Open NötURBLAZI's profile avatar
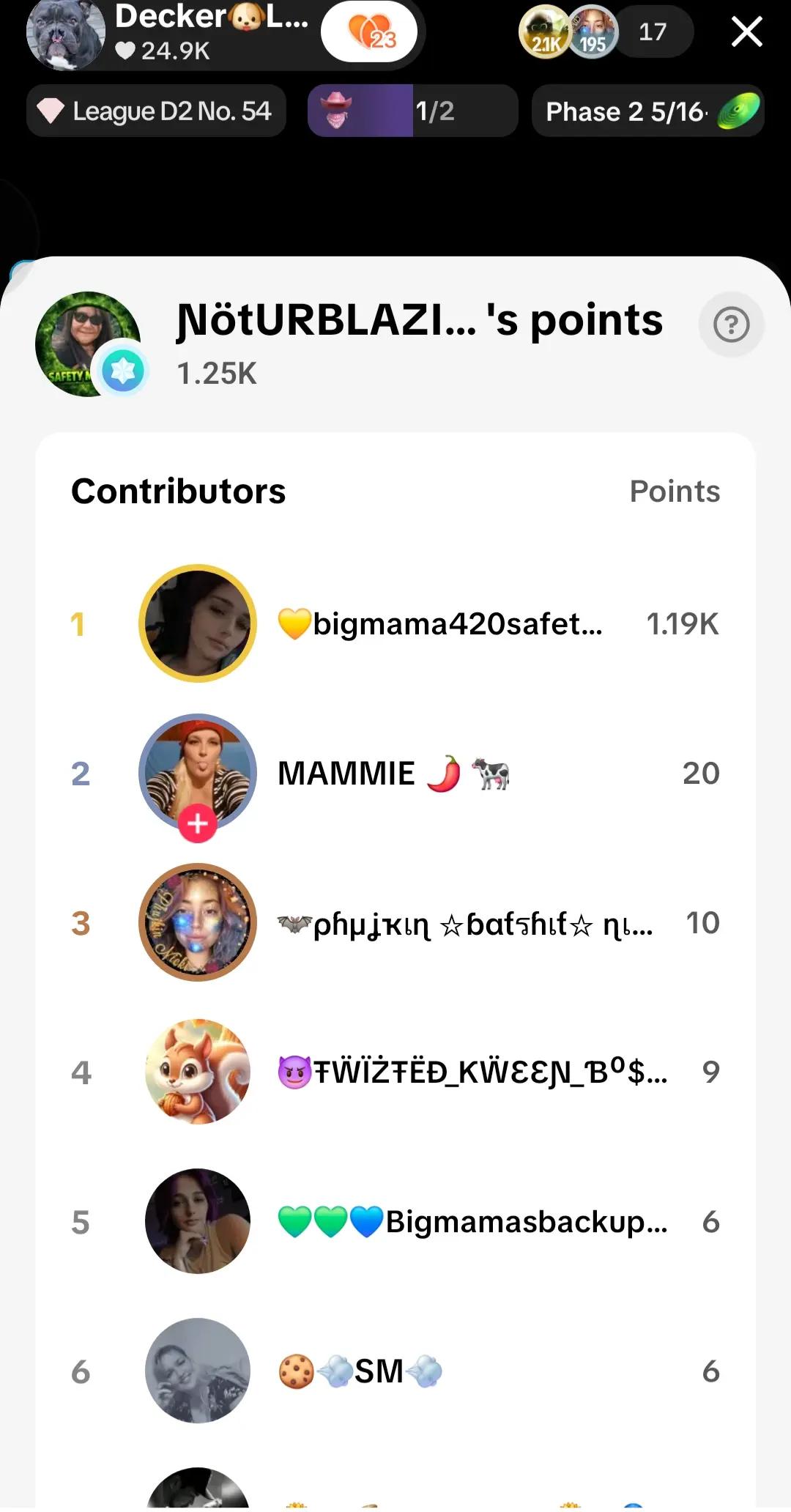This screenshot has height=1512, width=791. pos(87,344)
